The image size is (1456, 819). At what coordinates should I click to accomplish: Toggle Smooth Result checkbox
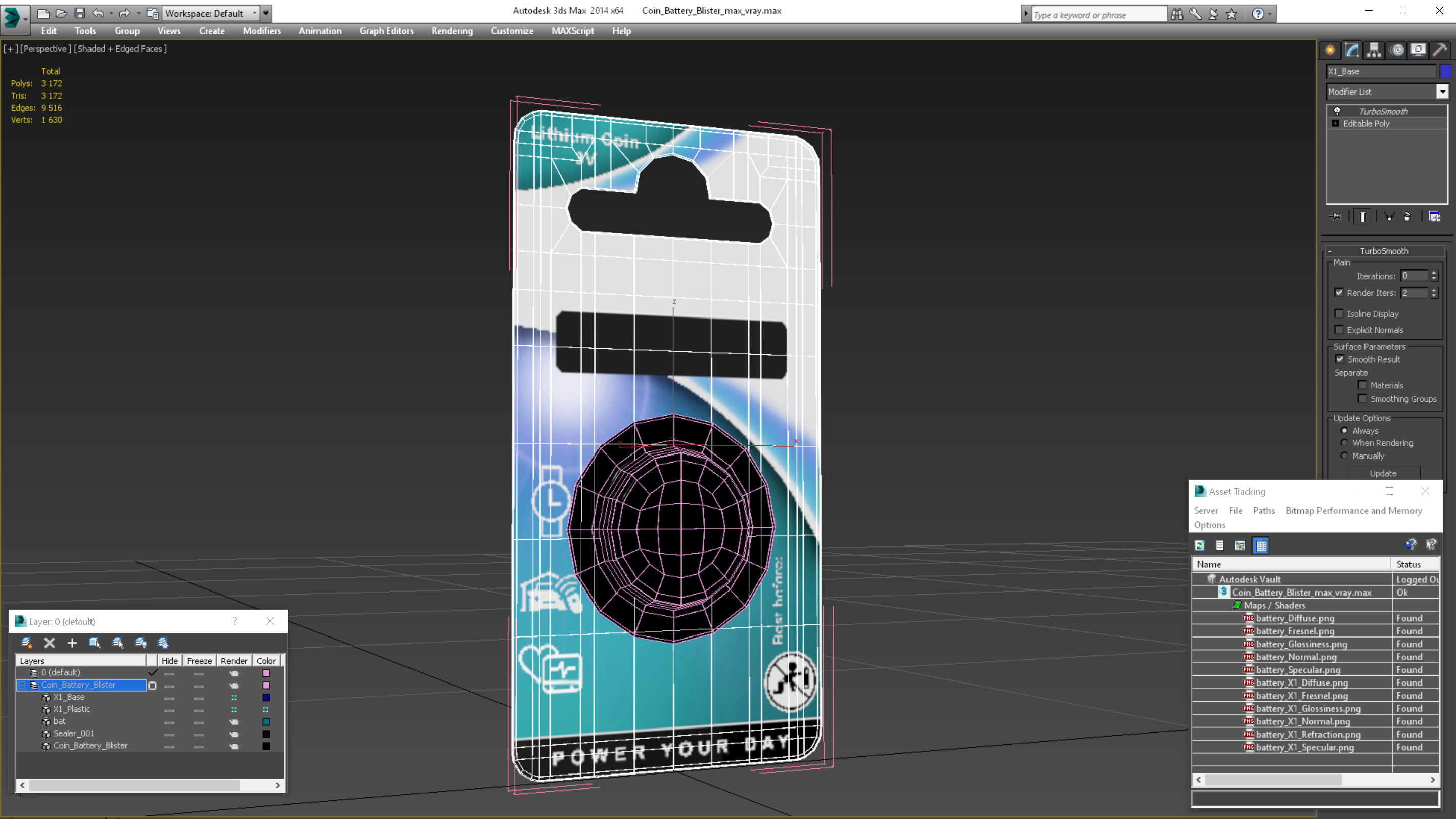click(x=1340, y=359)
